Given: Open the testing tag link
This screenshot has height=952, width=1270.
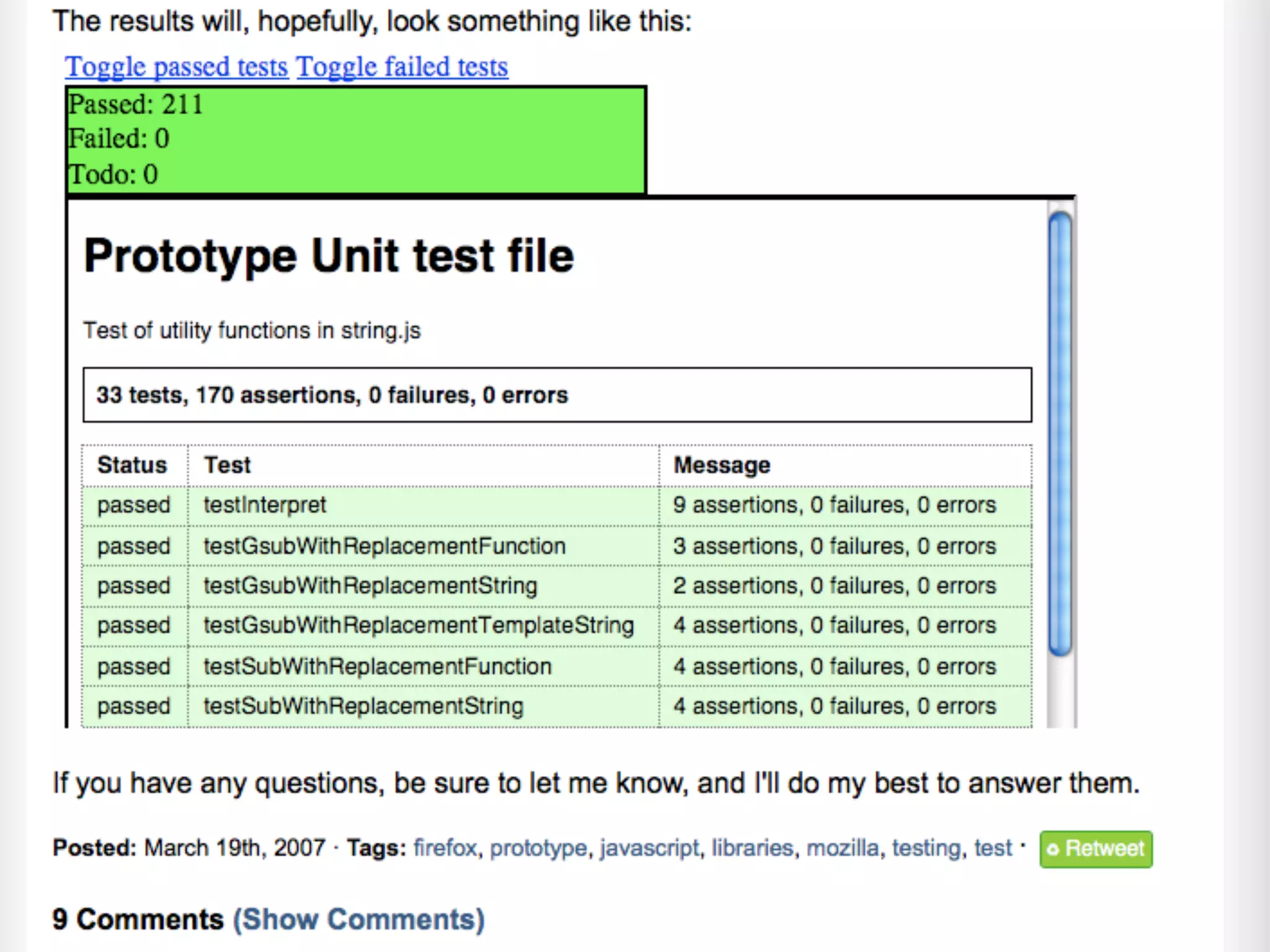Looking at the screenshot, I should coord(926,847).
